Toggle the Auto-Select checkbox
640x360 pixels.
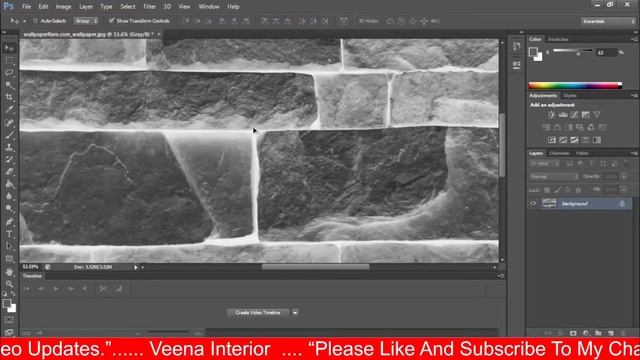click(x=36, y=21)
